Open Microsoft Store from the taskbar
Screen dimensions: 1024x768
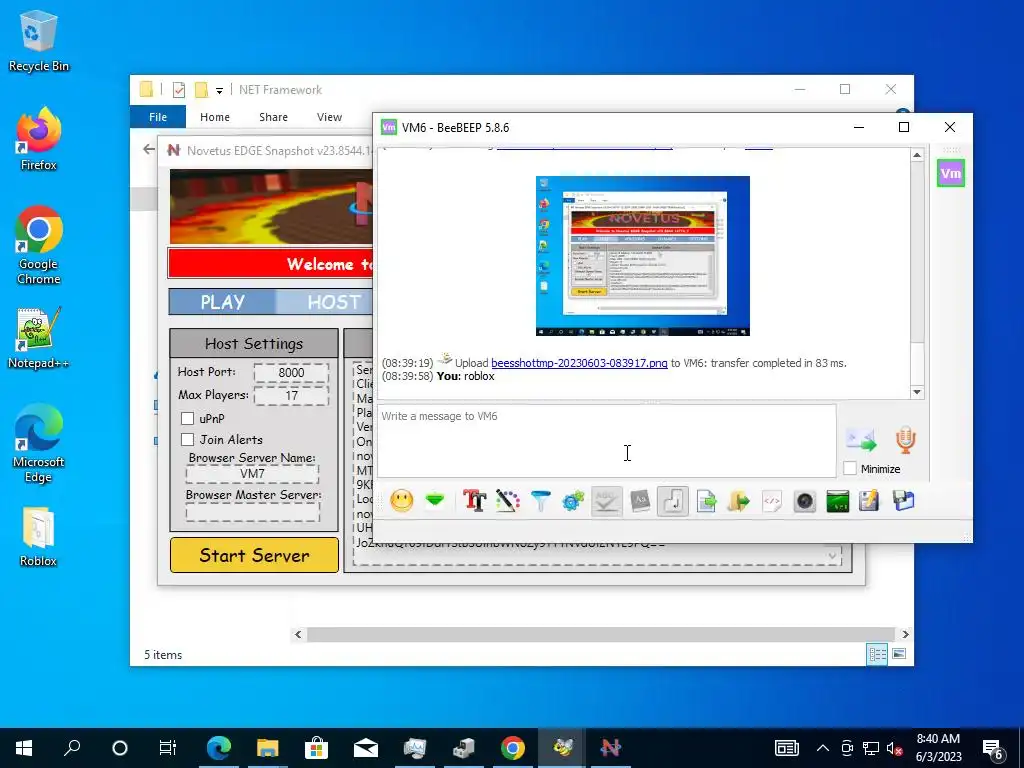316,748
